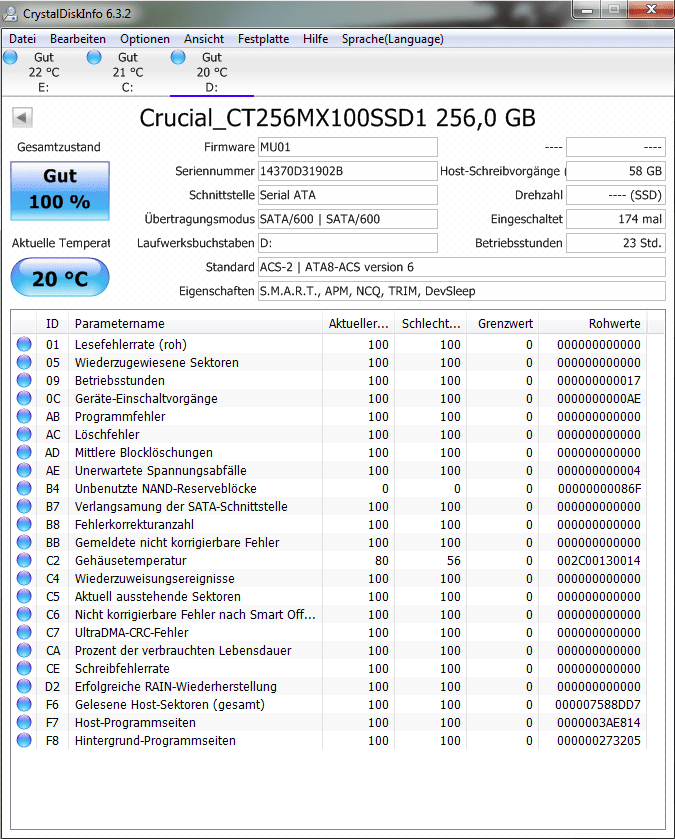This screenshot has width=675, height=839.
Task: Click status icon of Wiederzugewiesene Sektoren row
Action: 24,362
